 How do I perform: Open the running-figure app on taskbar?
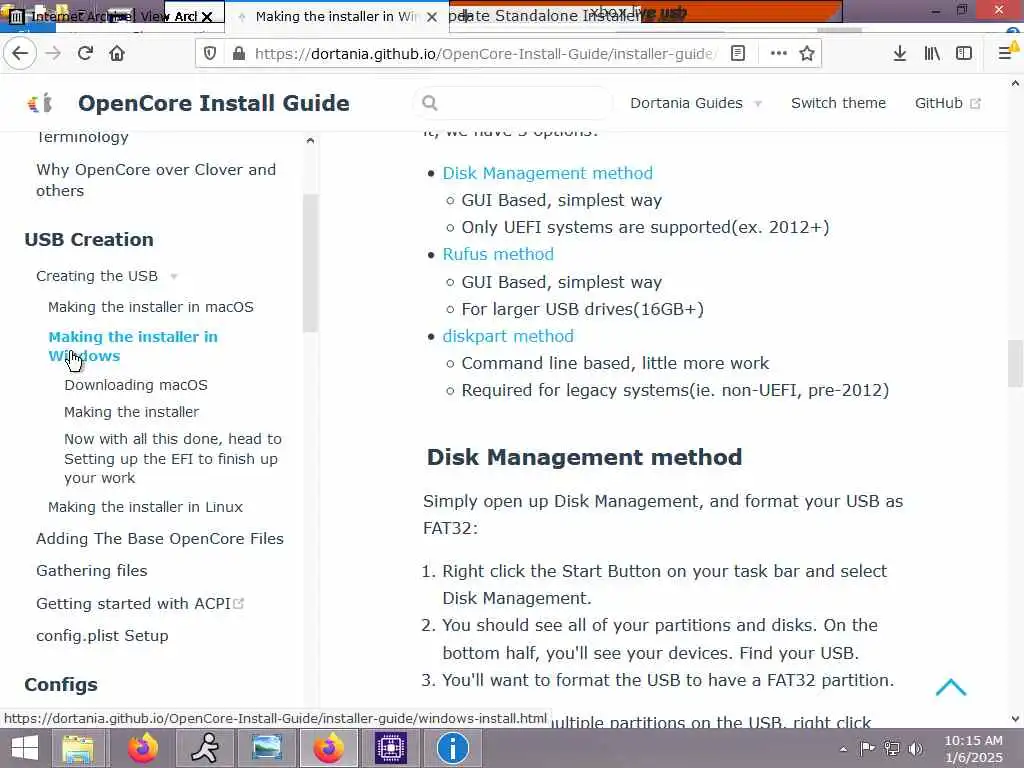click(x=204, y=748)
